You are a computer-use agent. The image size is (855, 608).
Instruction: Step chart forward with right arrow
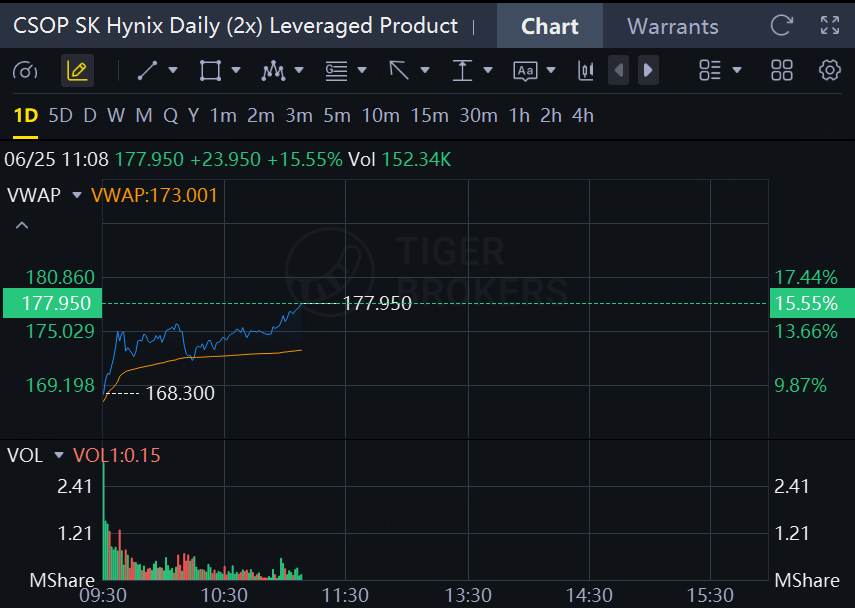[648, 70]
